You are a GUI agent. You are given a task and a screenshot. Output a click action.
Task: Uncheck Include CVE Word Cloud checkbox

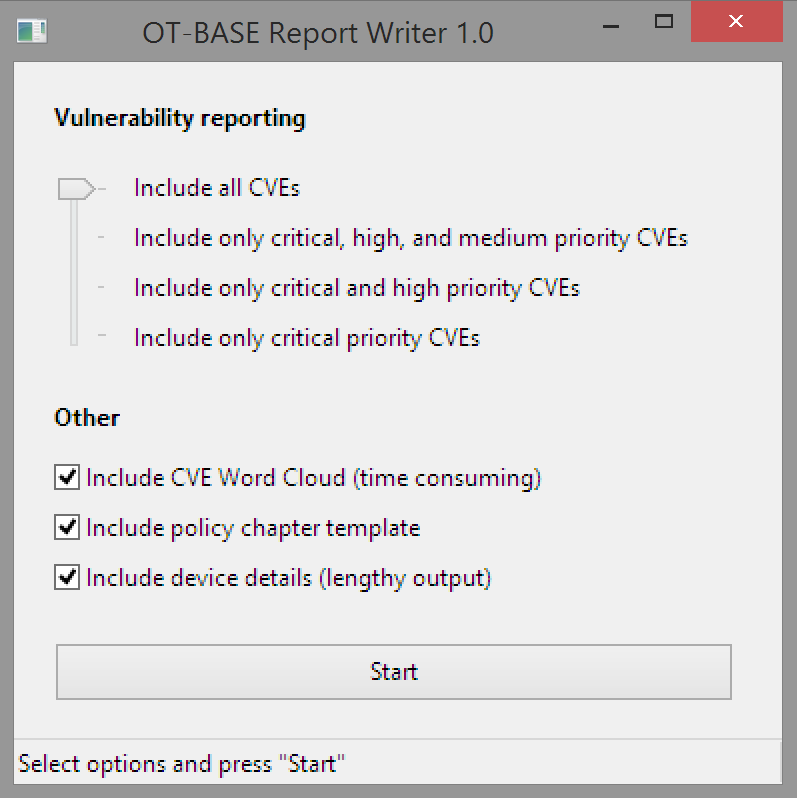[x=67, y=477]
